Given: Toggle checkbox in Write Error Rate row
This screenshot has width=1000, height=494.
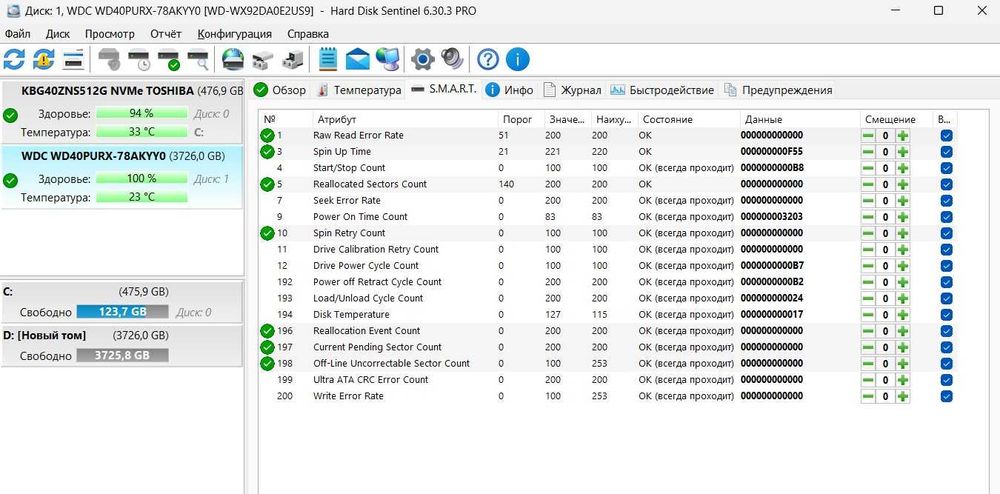Looking at the screenshot, I should pyautogui.click(x=946, y=396).
